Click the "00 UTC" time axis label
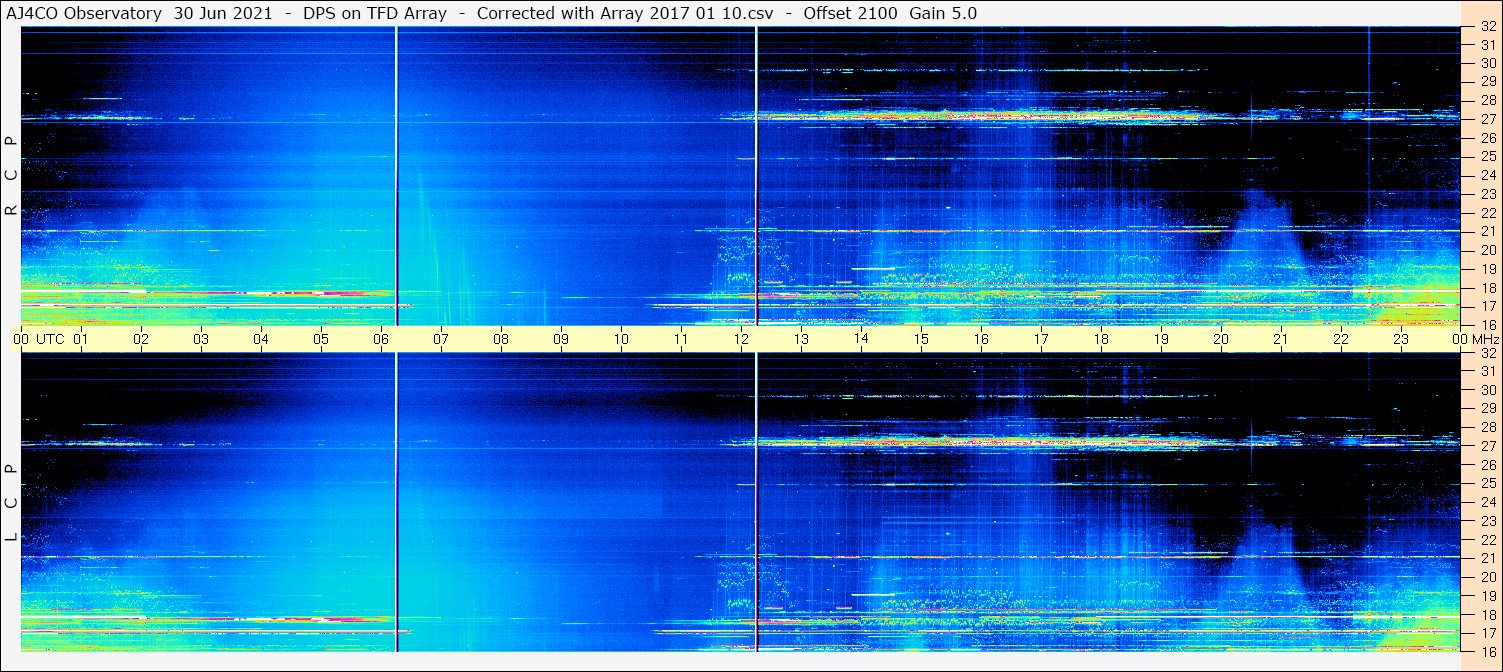The image size is (1503, 672). [39, 339]
